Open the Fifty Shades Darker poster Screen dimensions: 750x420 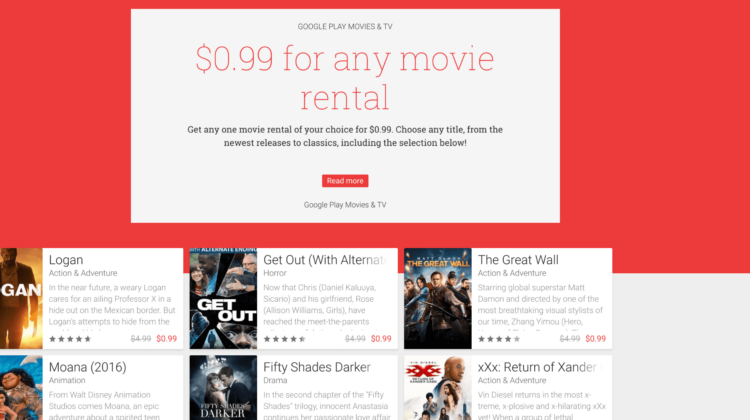(223, 387)
